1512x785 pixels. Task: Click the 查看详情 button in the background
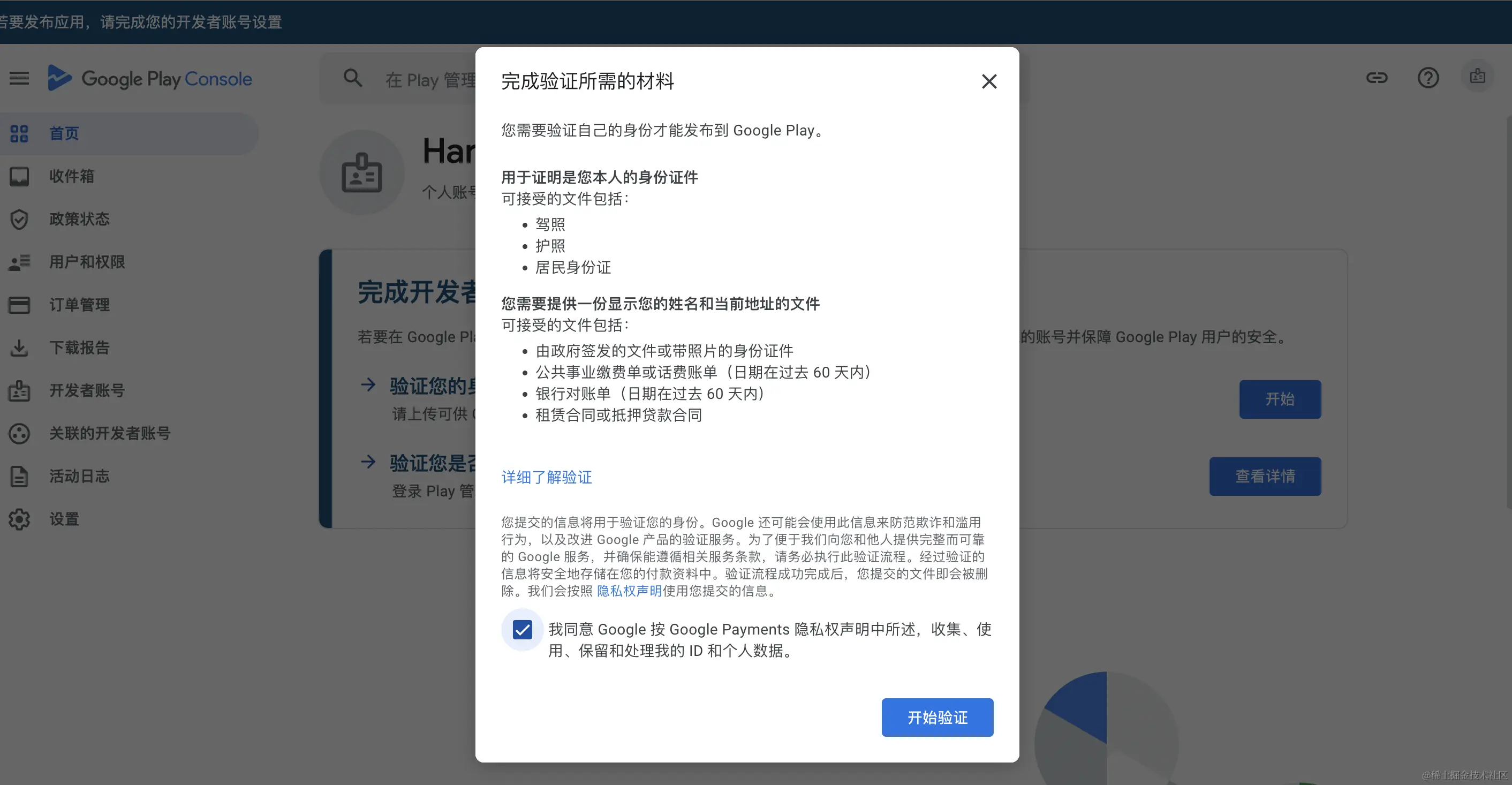pos(1265,476)
